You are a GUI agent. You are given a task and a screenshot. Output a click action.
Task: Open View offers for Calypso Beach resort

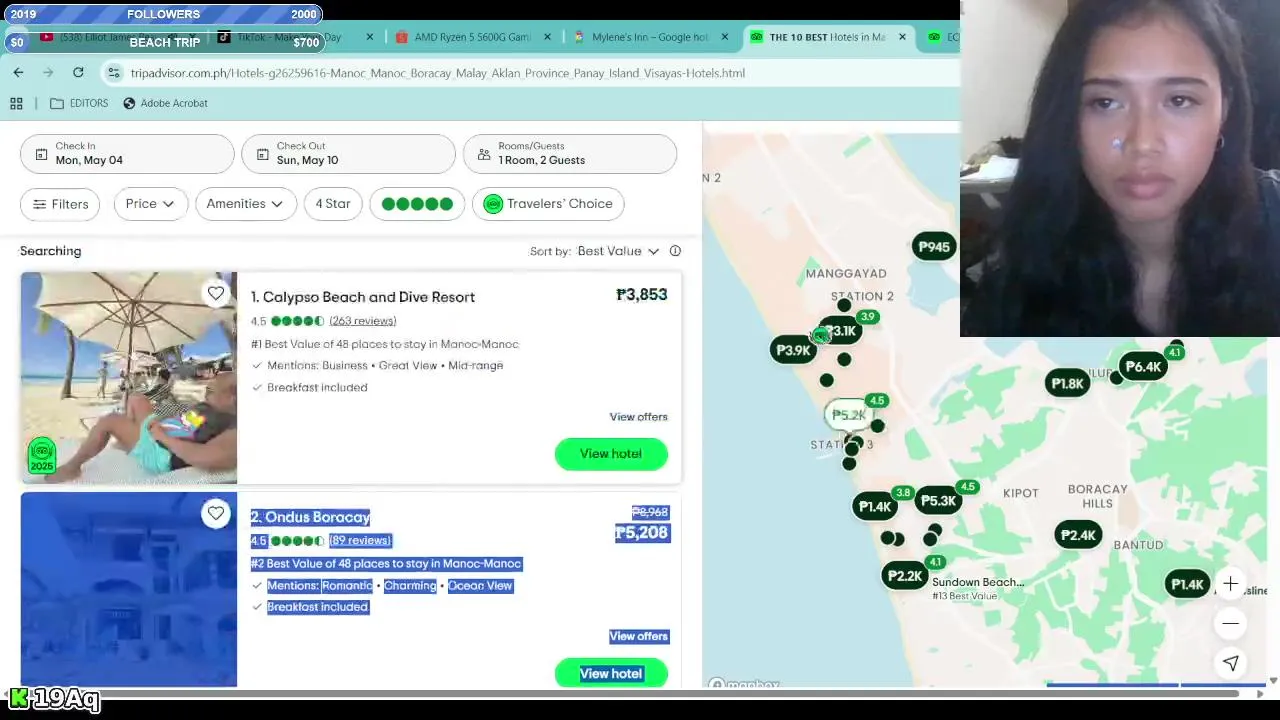639,417
